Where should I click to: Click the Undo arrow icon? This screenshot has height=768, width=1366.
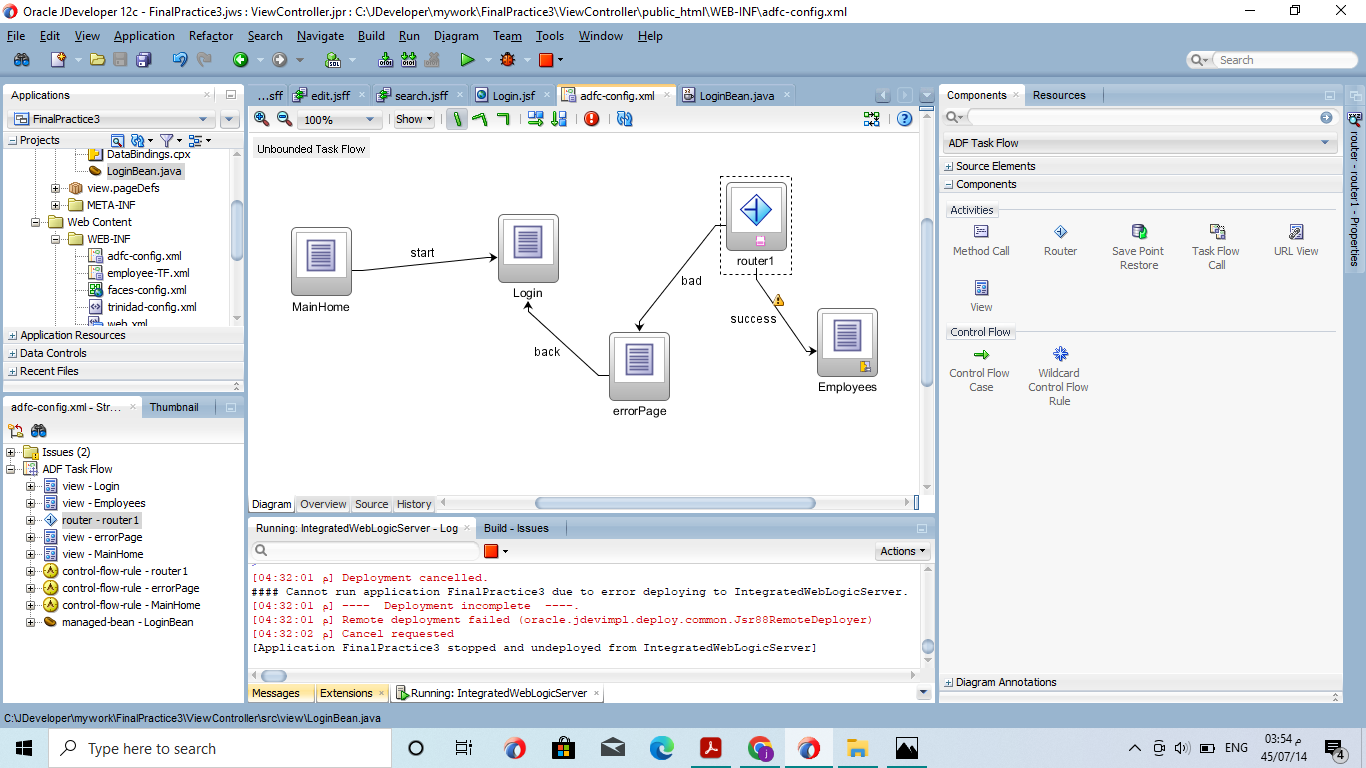pos(180,60)
